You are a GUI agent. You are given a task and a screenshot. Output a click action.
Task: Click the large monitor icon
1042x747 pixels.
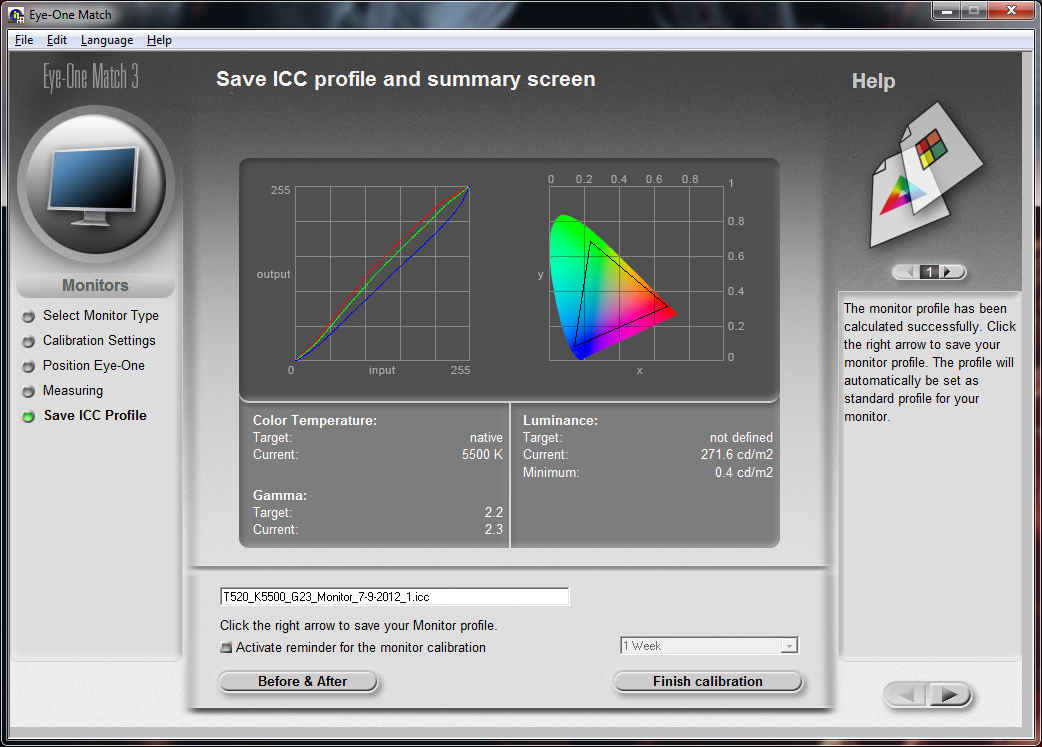(x=94, y=184)
